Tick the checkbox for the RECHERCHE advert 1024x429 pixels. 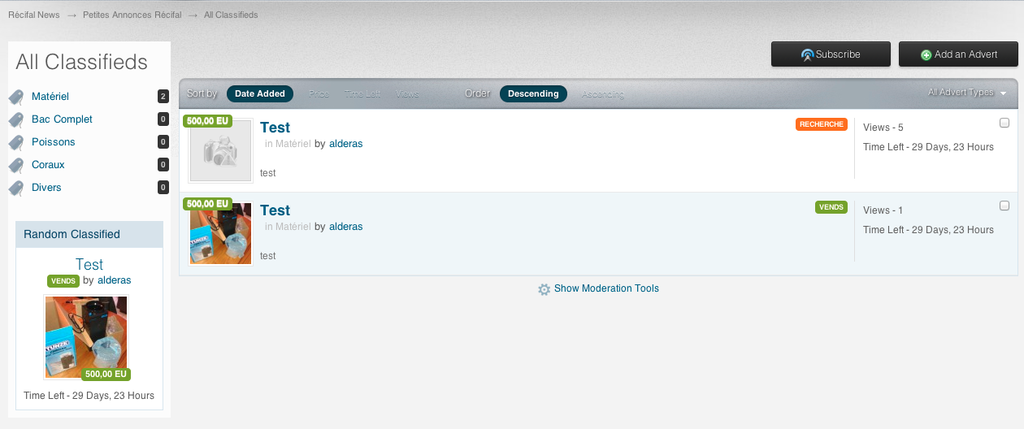pos(1004,123)
